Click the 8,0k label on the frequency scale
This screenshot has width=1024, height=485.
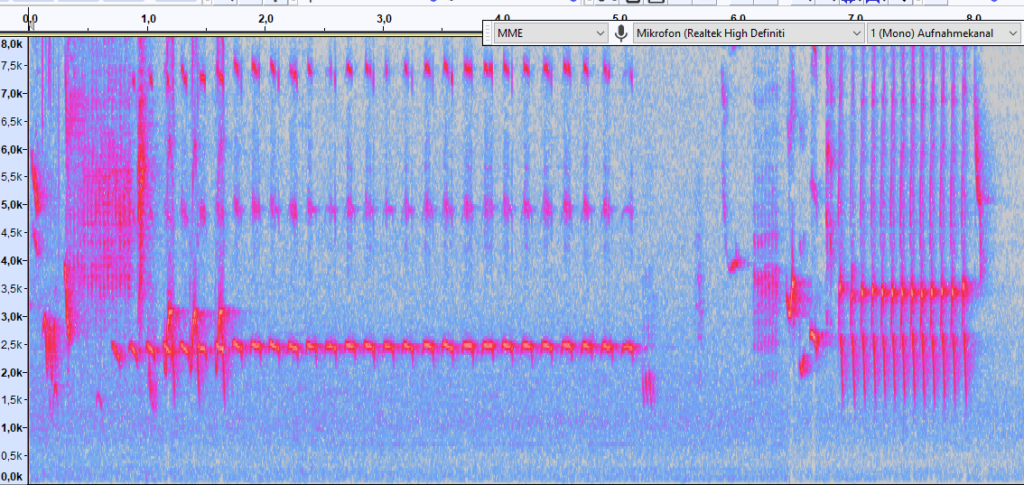pos(13,44)
